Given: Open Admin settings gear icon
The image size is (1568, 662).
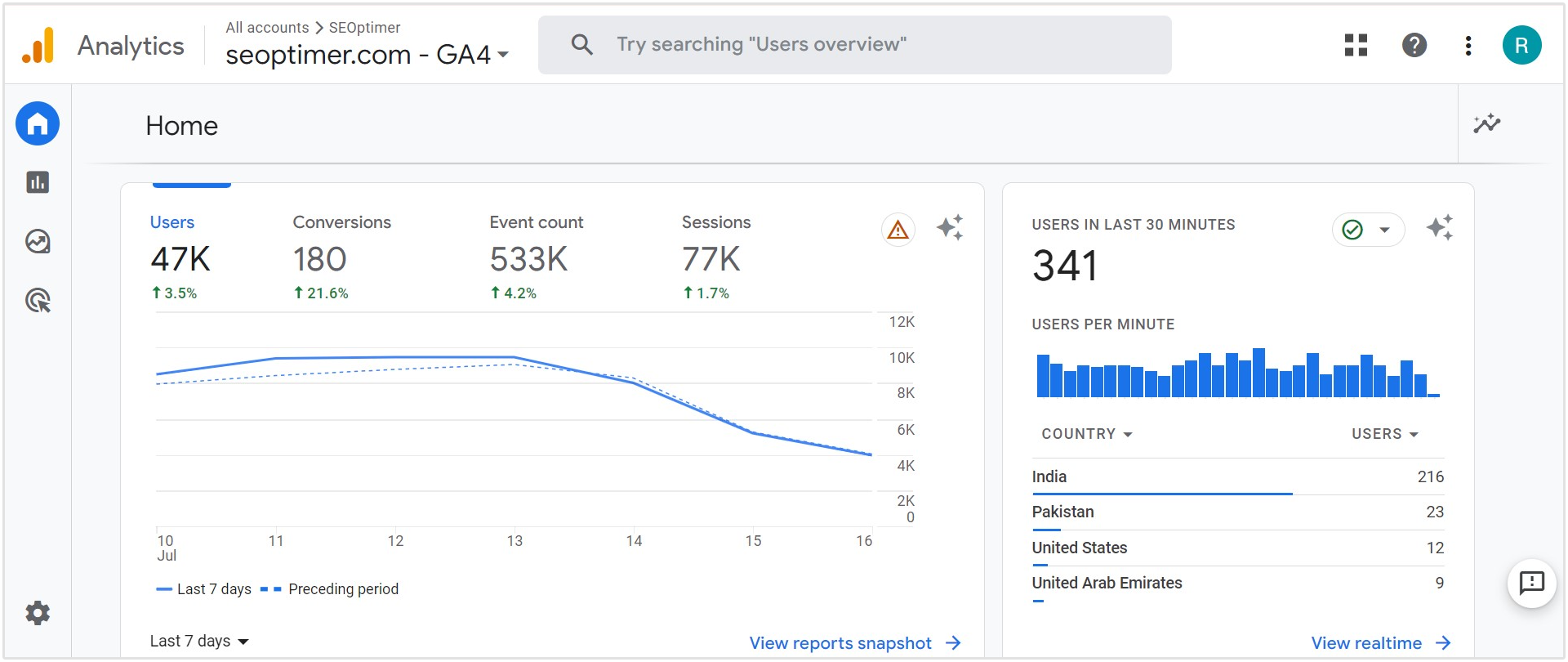Looking at the screenshot, I should [38, 613].
